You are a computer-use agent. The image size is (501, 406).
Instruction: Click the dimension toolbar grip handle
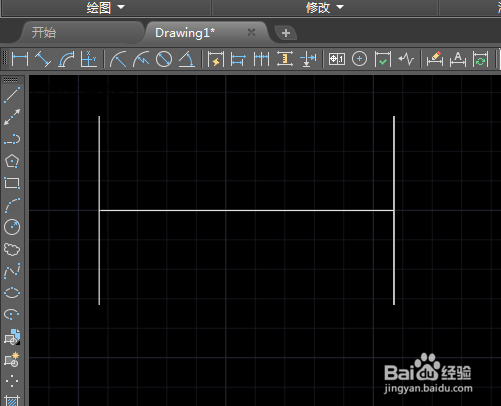(5, 59)
